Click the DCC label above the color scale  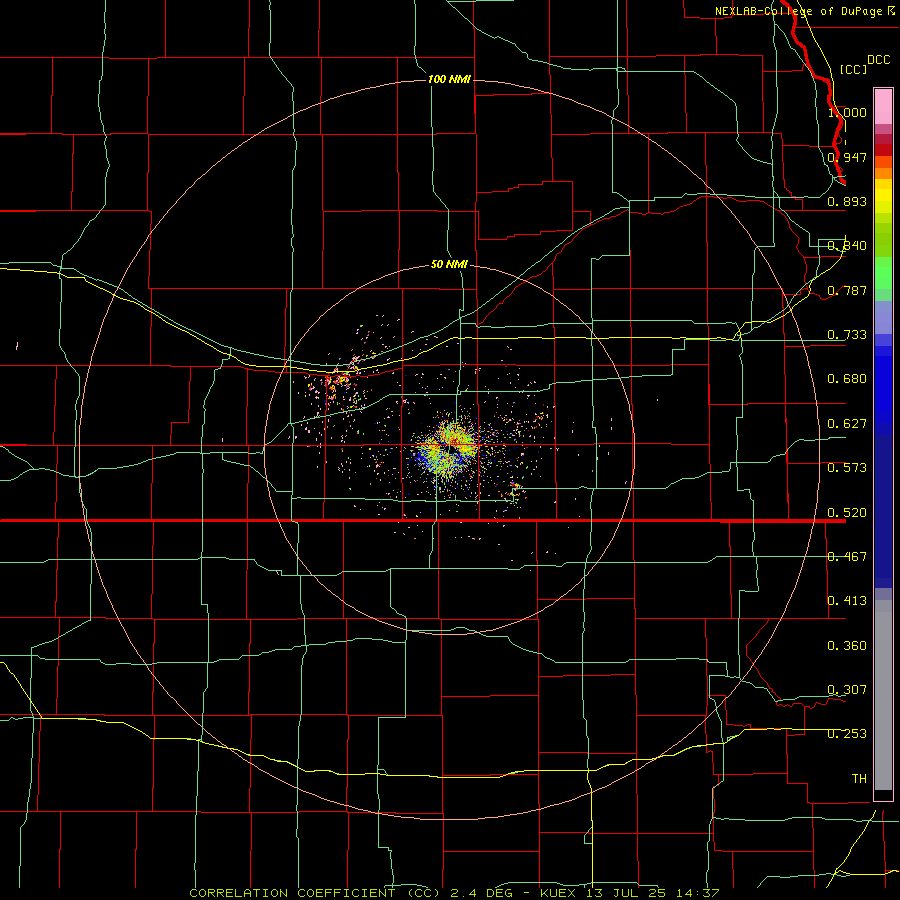pyautogui.click(x=879, y=60)
